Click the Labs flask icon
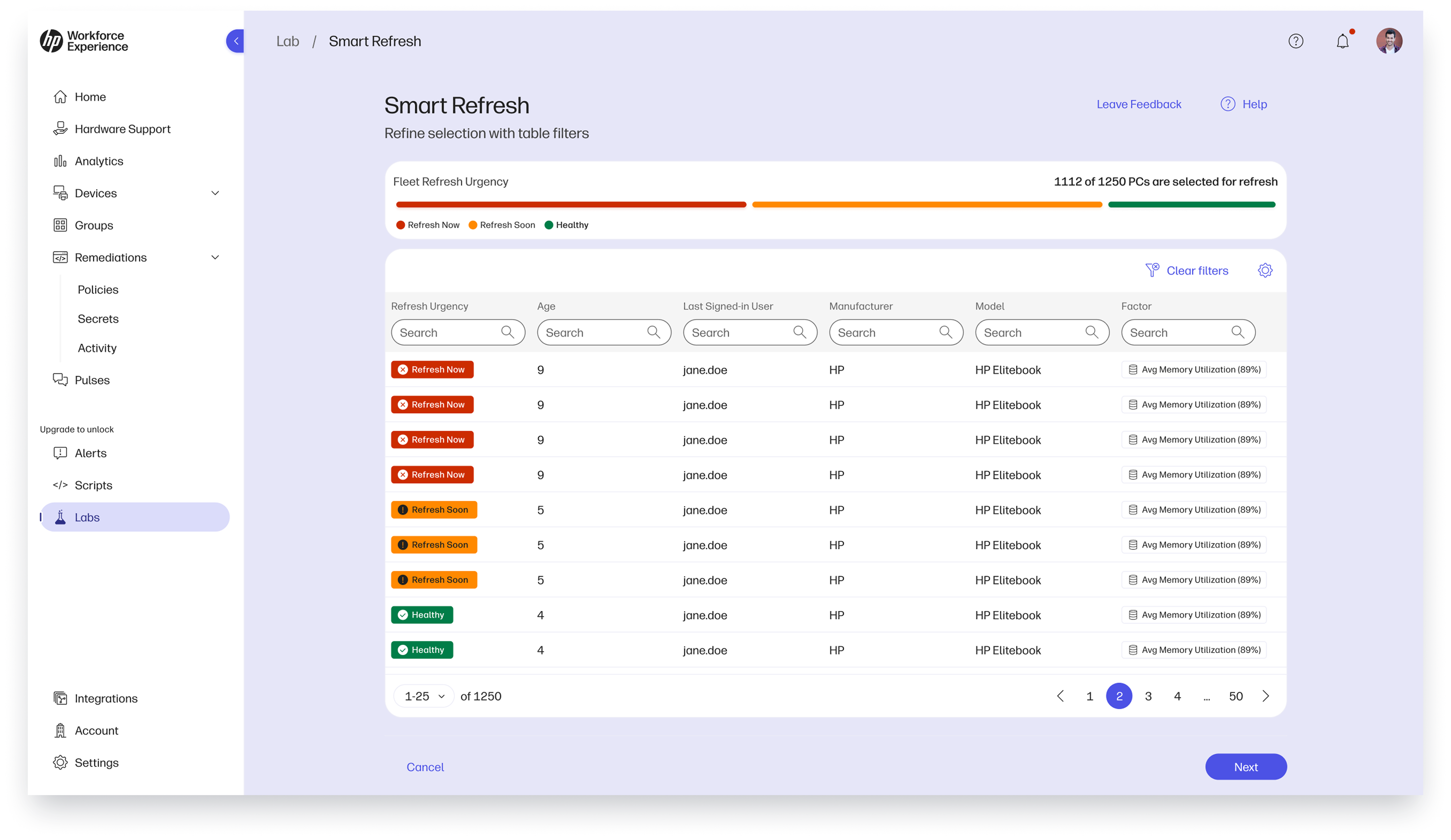This screenshot has width=1451, height=840. tap(60, 518)
